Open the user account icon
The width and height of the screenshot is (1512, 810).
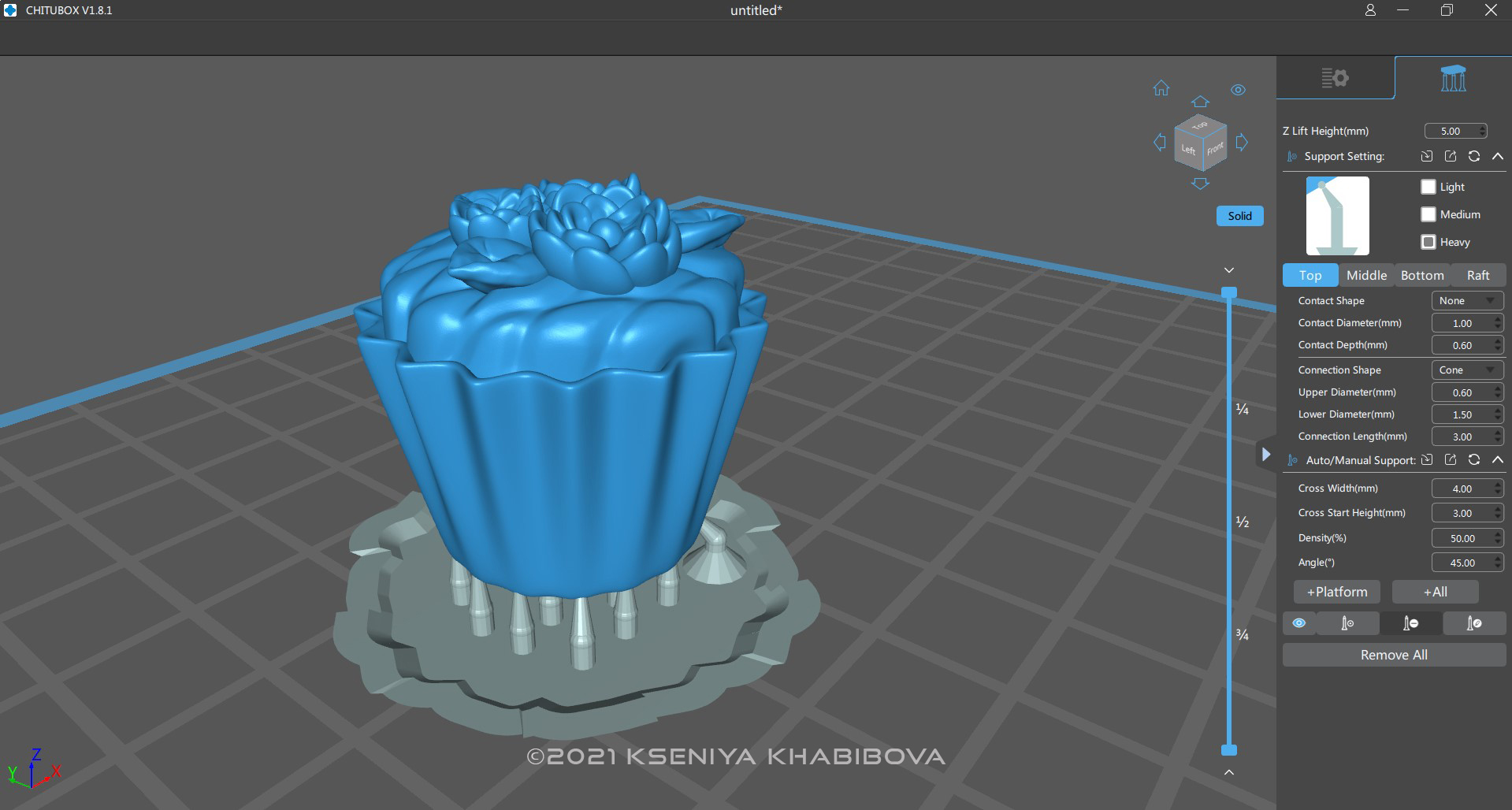(x=1370, y=10)
